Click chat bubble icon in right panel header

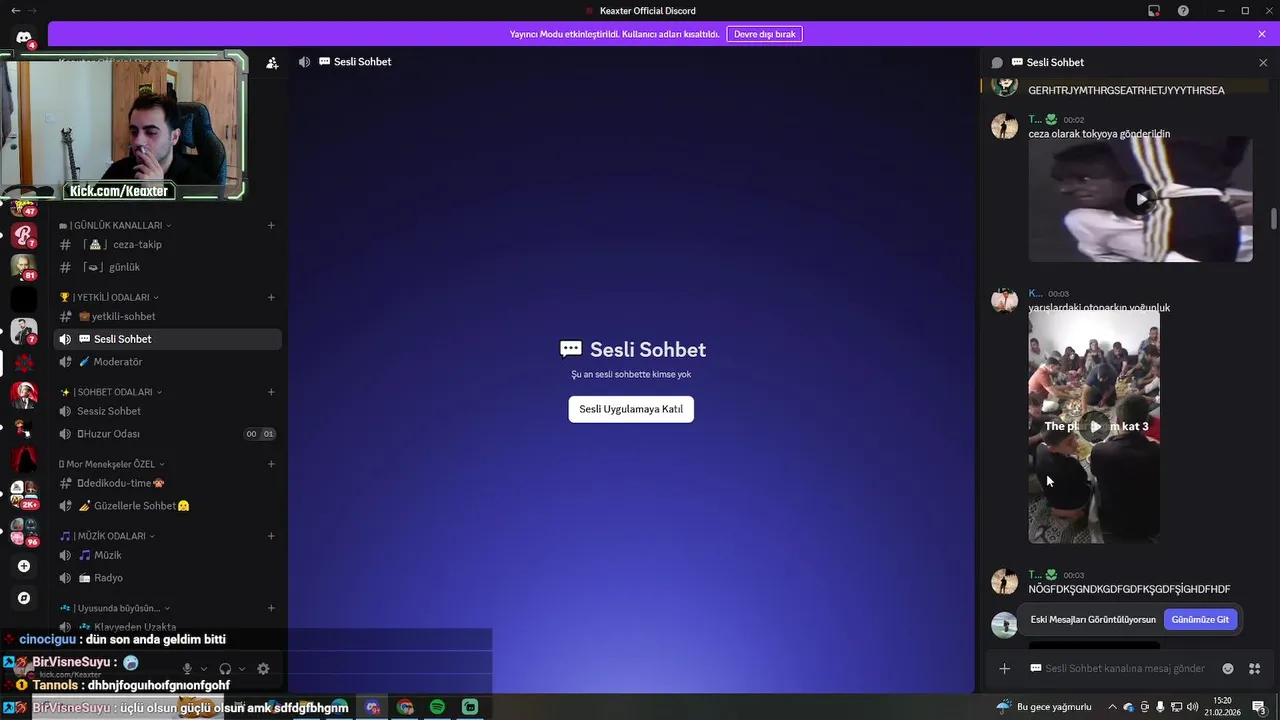997,62
